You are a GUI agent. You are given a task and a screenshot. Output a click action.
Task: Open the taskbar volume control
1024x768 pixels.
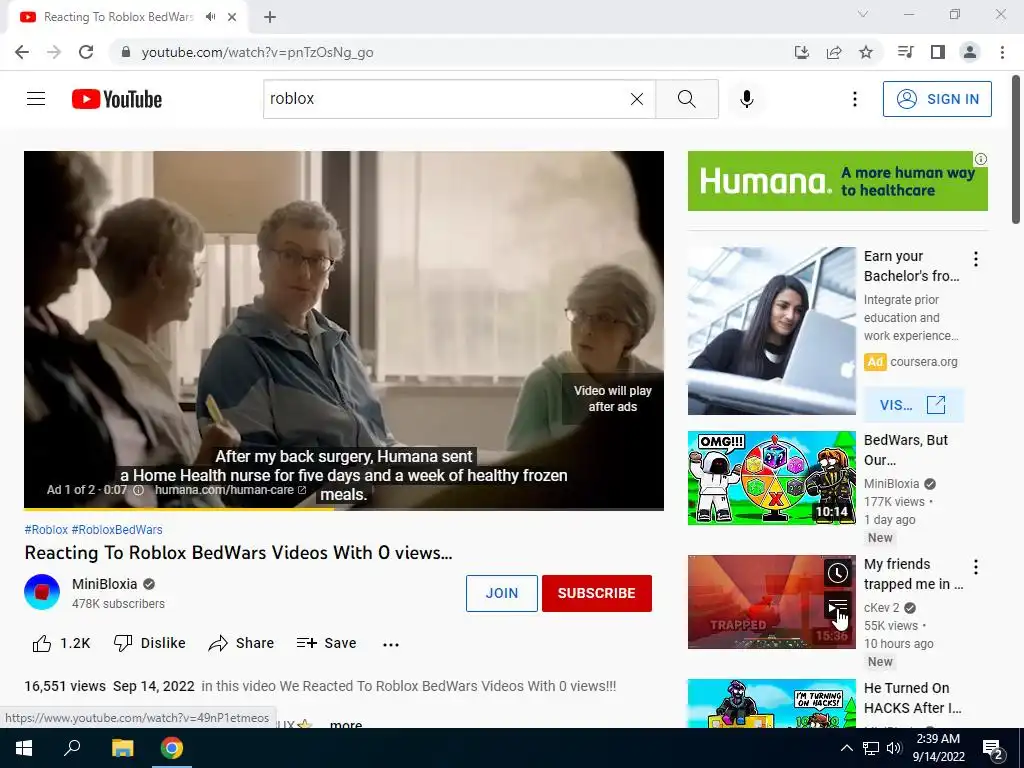point(894,748)
